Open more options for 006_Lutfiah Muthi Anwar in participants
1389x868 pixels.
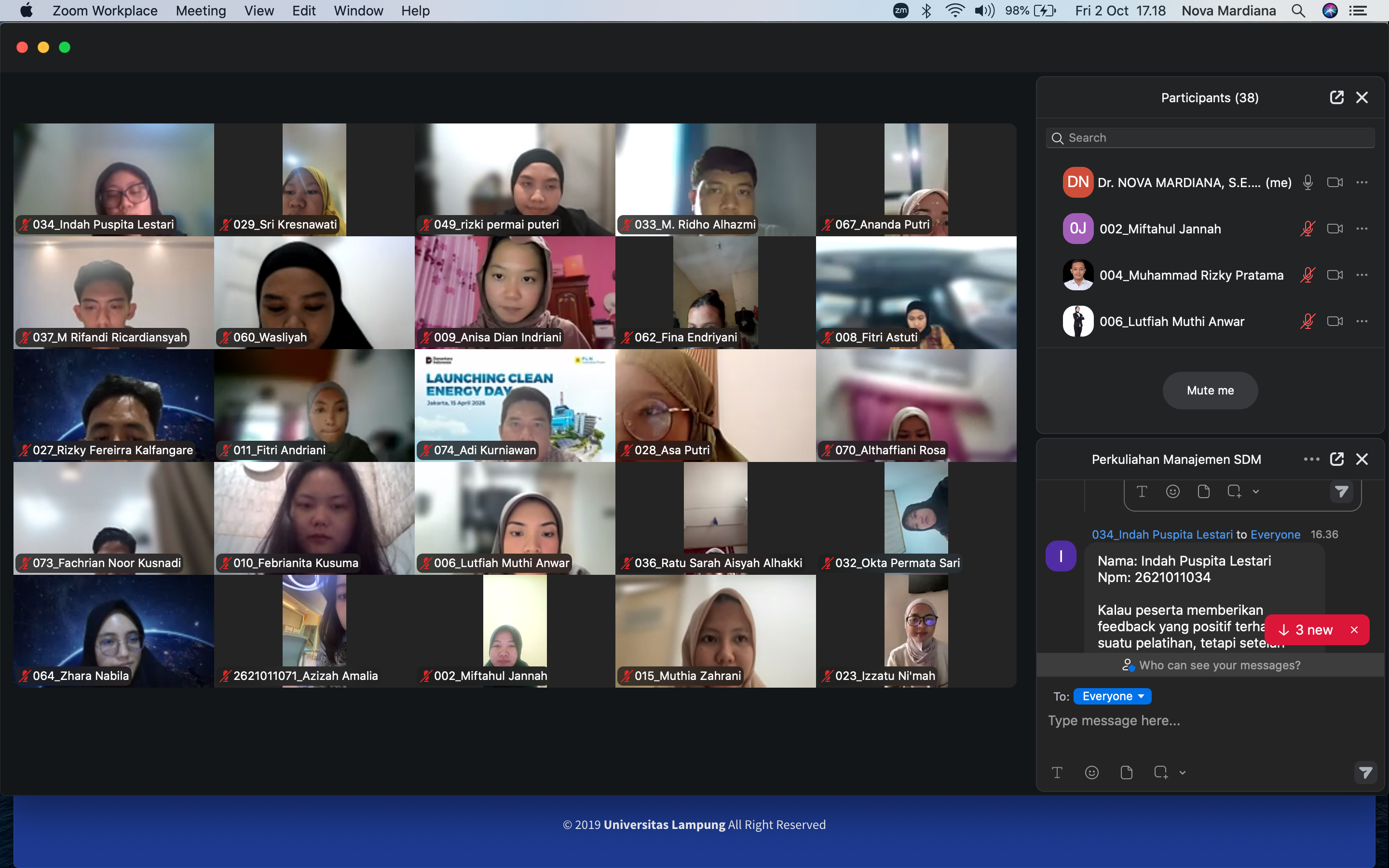[x=1362, y=322]
